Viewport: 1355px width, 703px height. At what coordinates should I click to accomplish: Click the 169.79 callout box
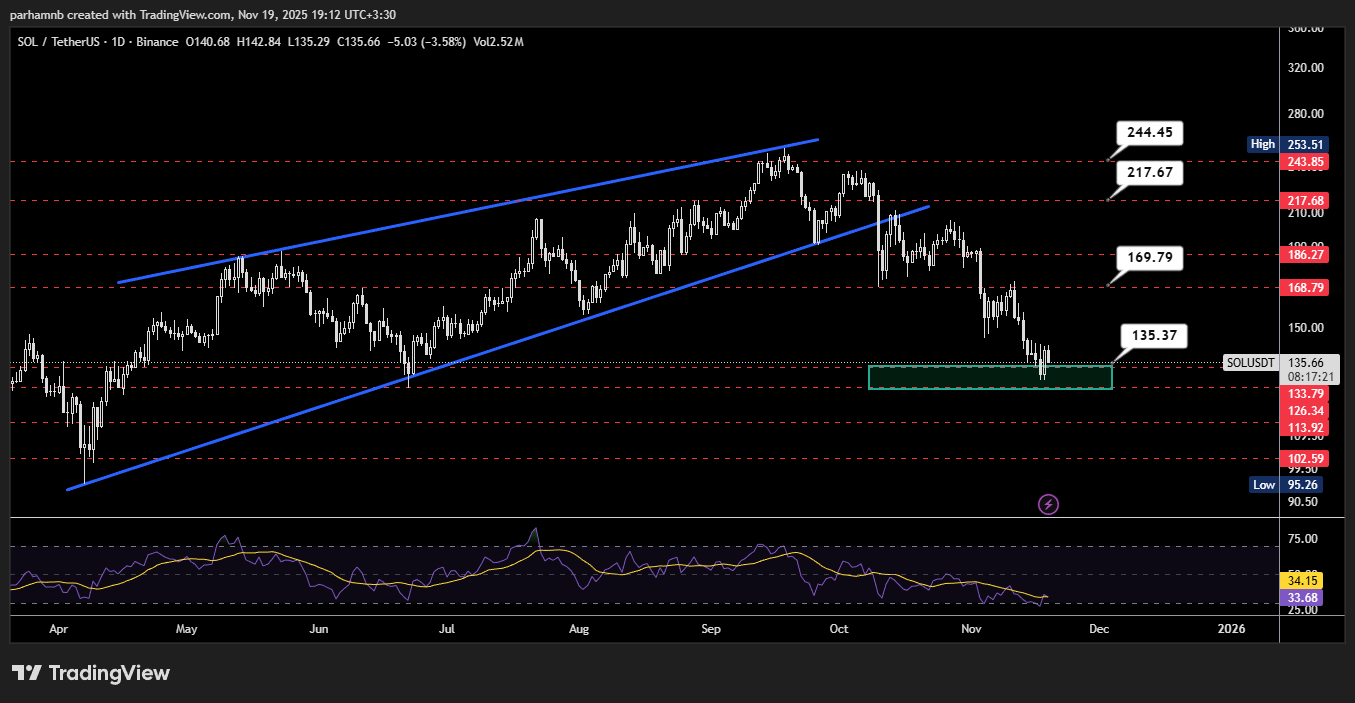coord(1150,258)
